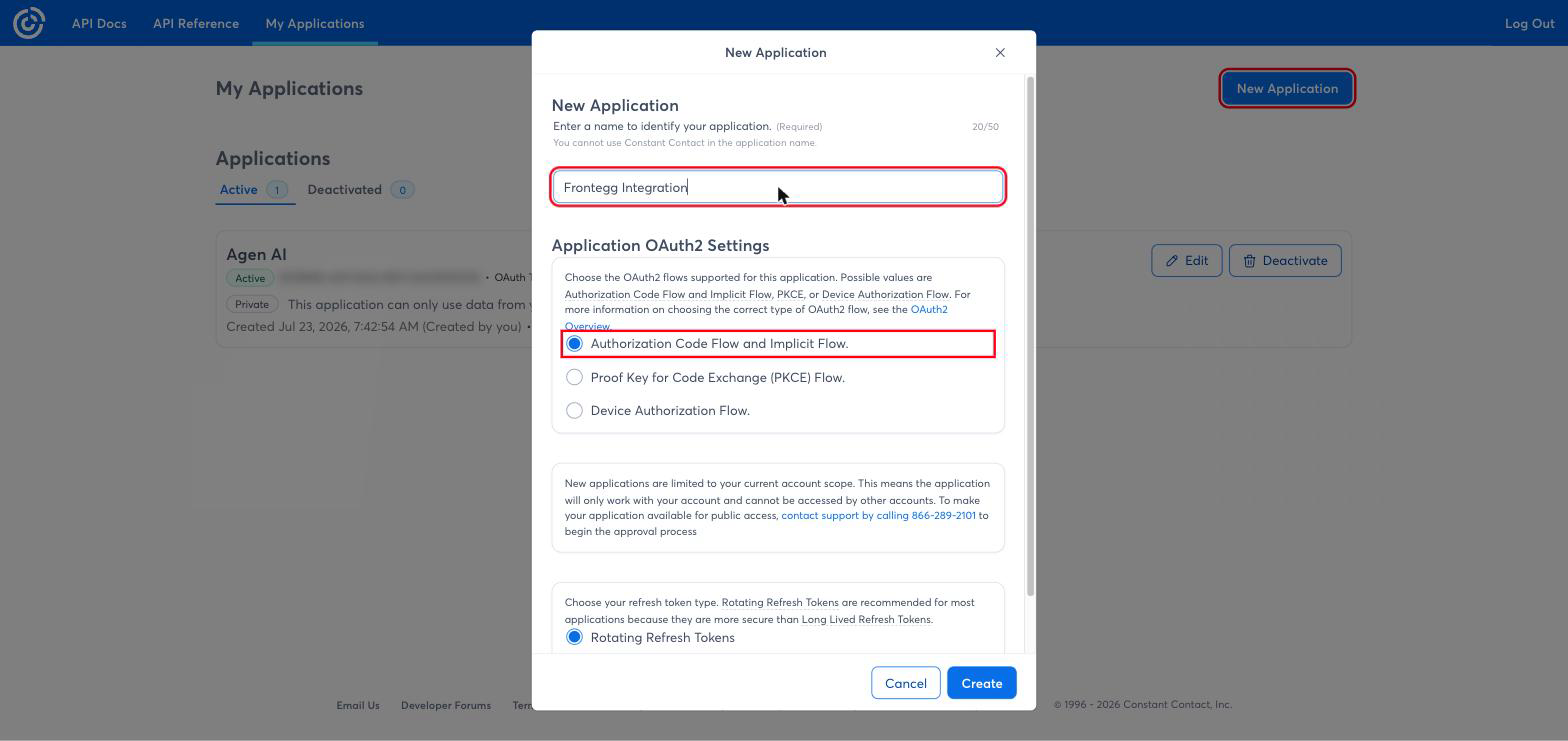Viewport: 1568px width, 741px height.
Task: Click the Constant Contact logo icon
Action: click(29, 22)
